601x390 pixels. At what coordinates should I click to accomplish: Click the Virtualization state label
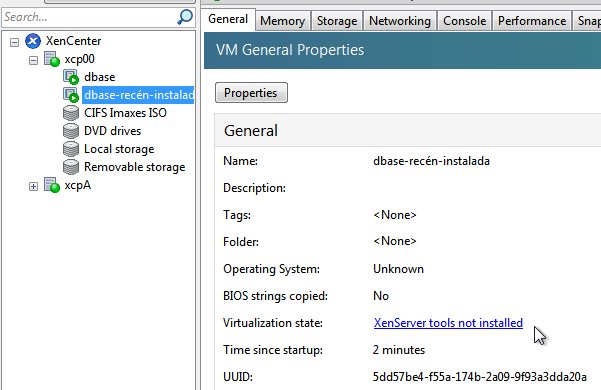click(x=273, y=323)
